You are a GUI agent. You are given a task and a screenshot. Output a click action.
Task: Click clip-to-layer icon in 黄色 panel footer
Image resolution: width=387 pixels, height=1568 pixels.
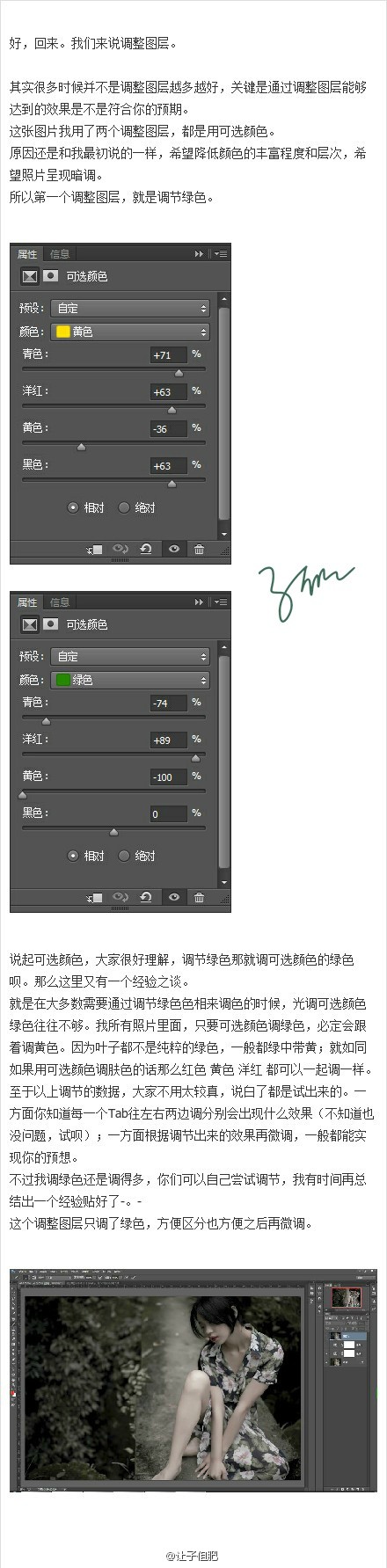(95, 550)
